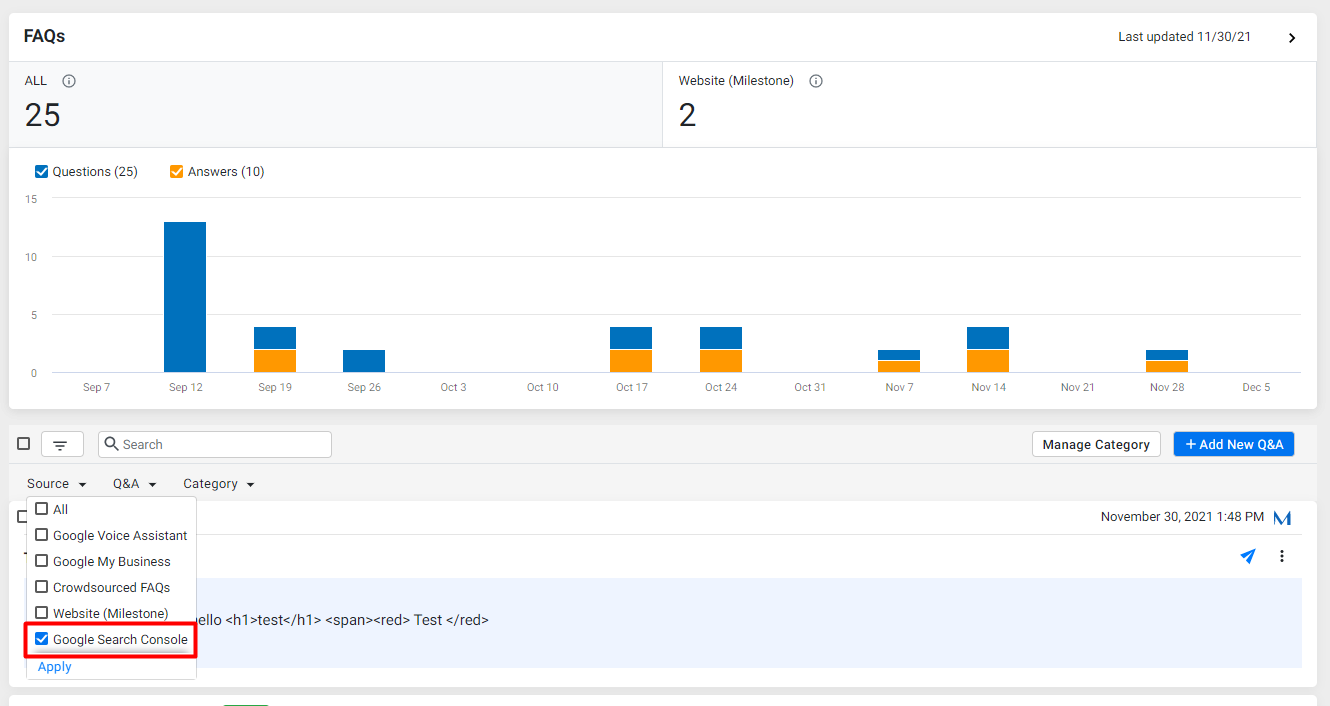
Task: Expand the Q&A dropdown filter
Action: pyautogui.click(x=135, y=484)
